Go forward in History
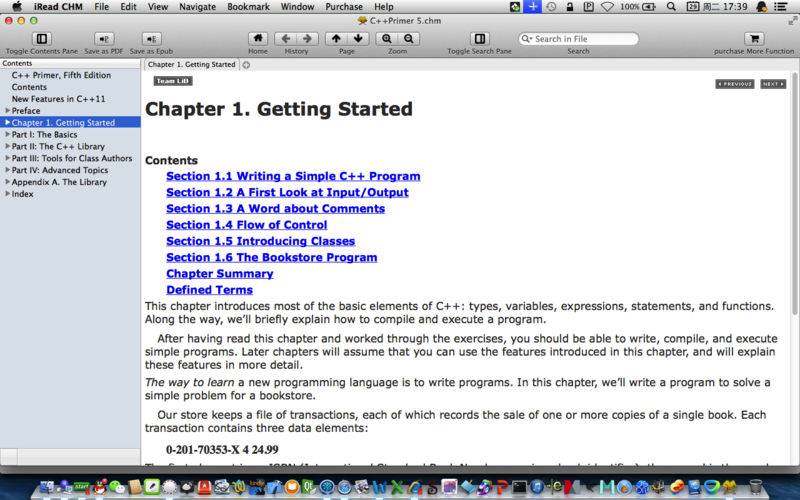Screen dimensions: 800x500 307,39
